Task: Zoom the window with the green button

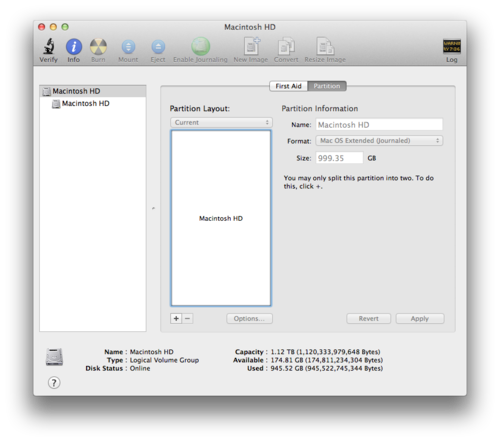Action: pyautogui.click(x=65, y=27)
